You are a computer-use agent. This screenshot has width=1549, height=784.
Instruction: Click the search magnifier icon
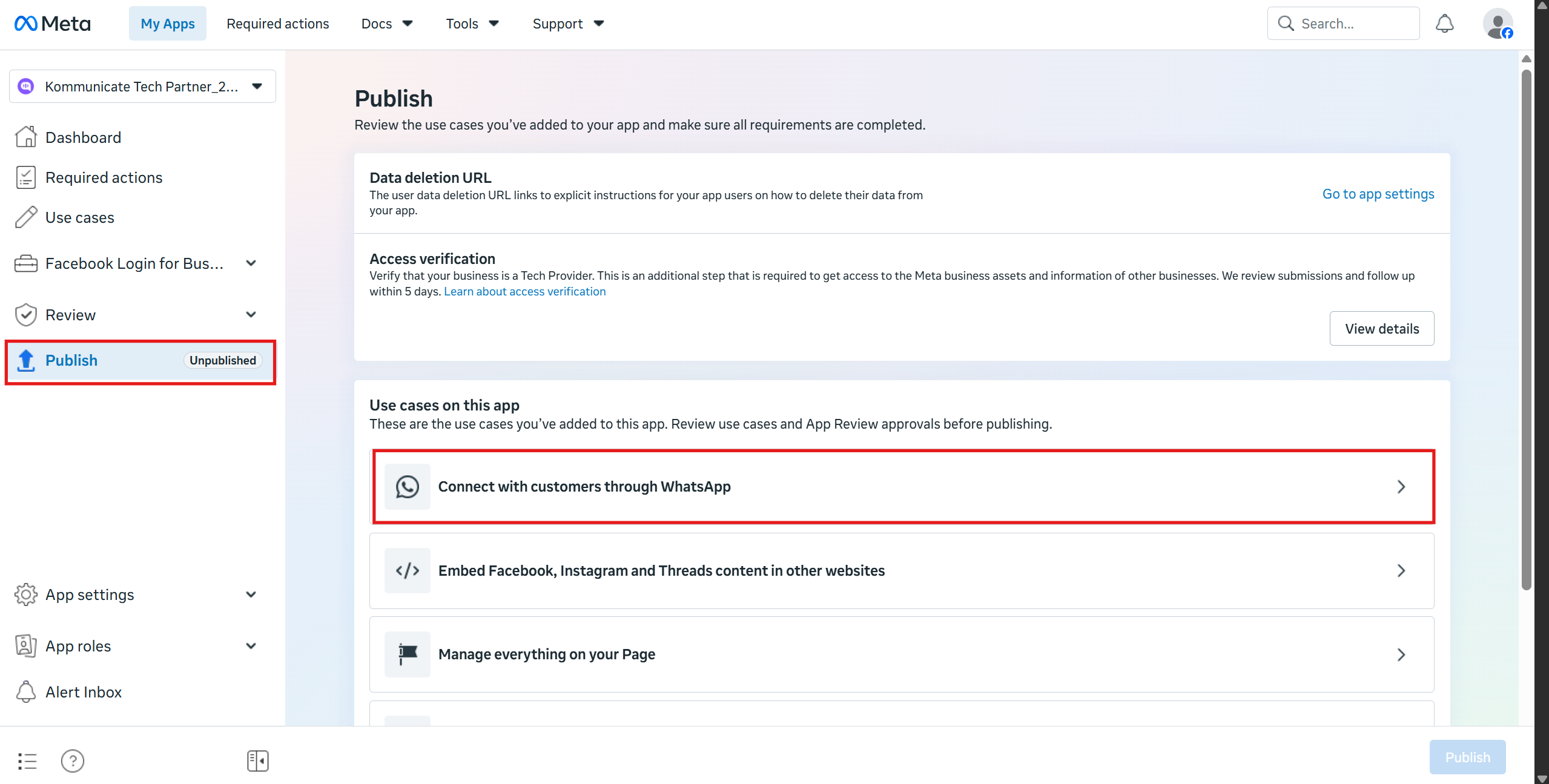[x=1286, y=24]
